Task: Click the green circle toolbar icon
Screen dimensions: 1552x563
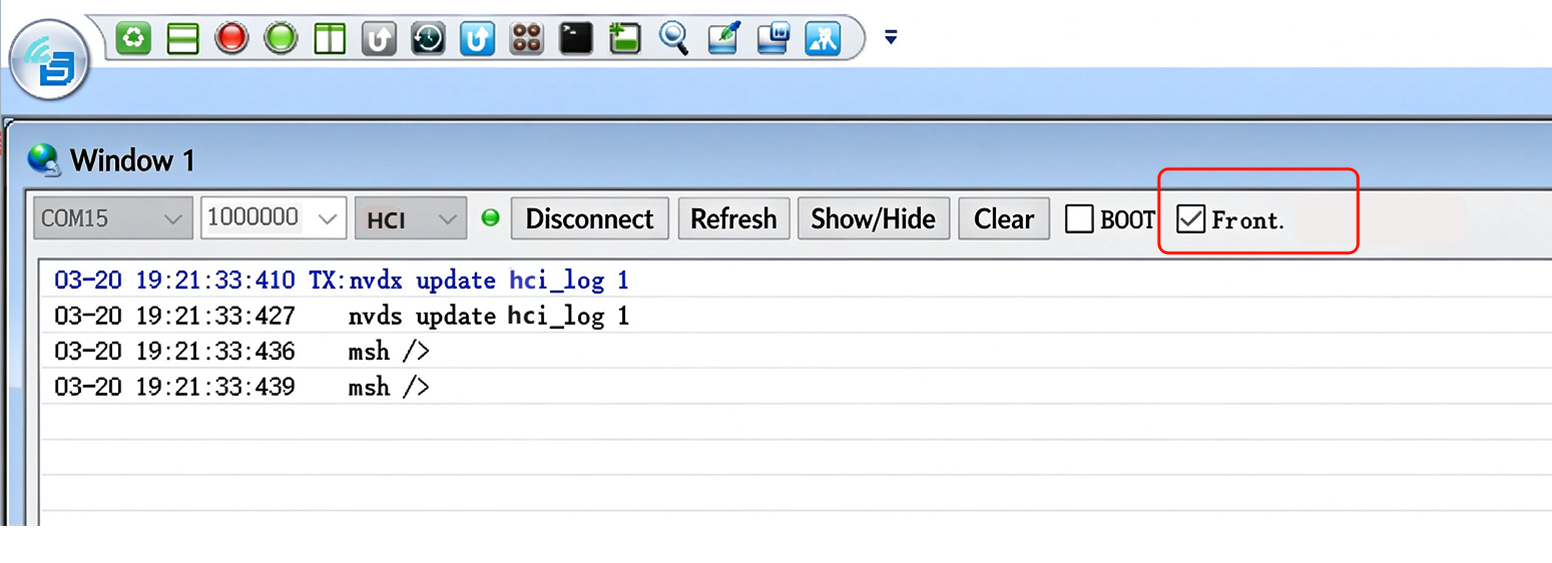Action: pos(281,39)
